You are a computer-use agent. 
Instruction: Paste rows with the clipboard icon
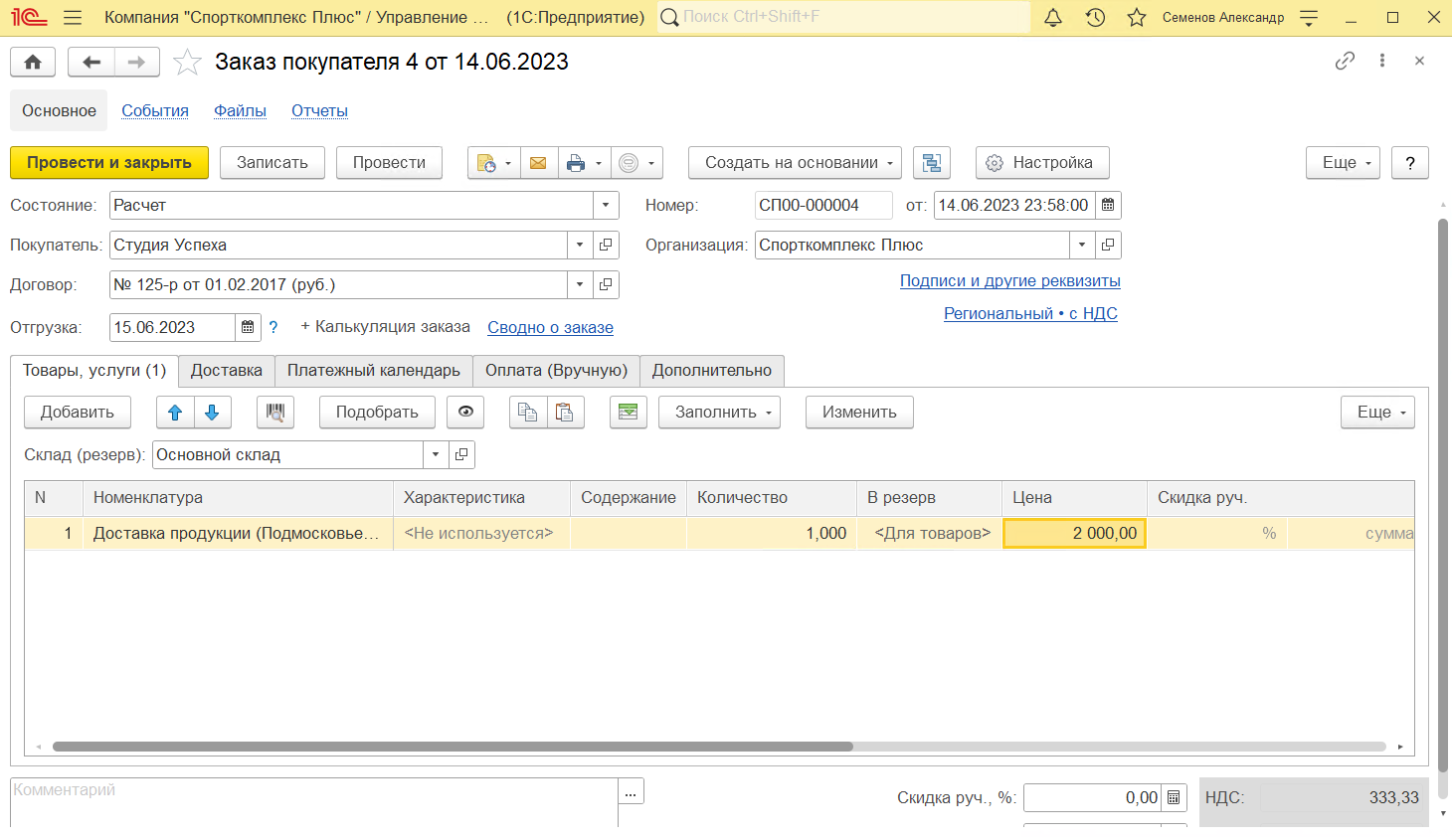565,413
